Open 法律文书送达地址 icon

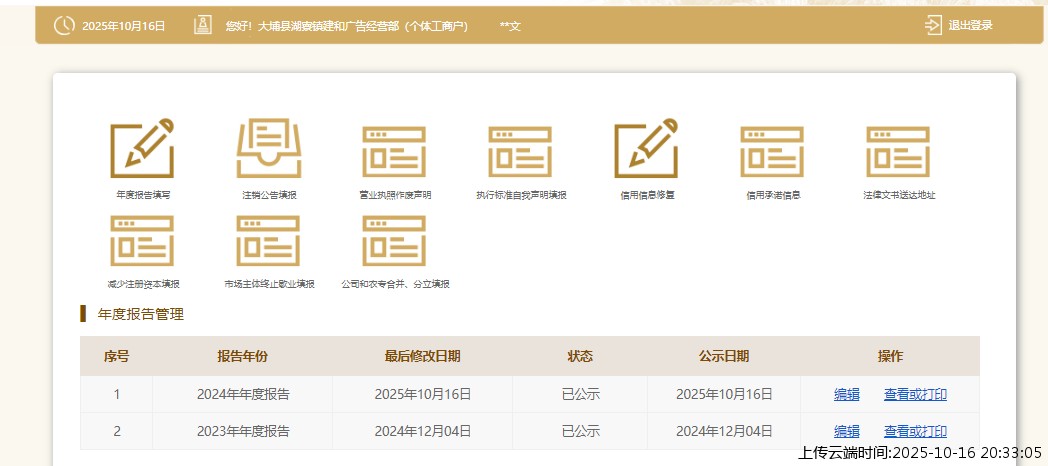click(x=898, y=151)
